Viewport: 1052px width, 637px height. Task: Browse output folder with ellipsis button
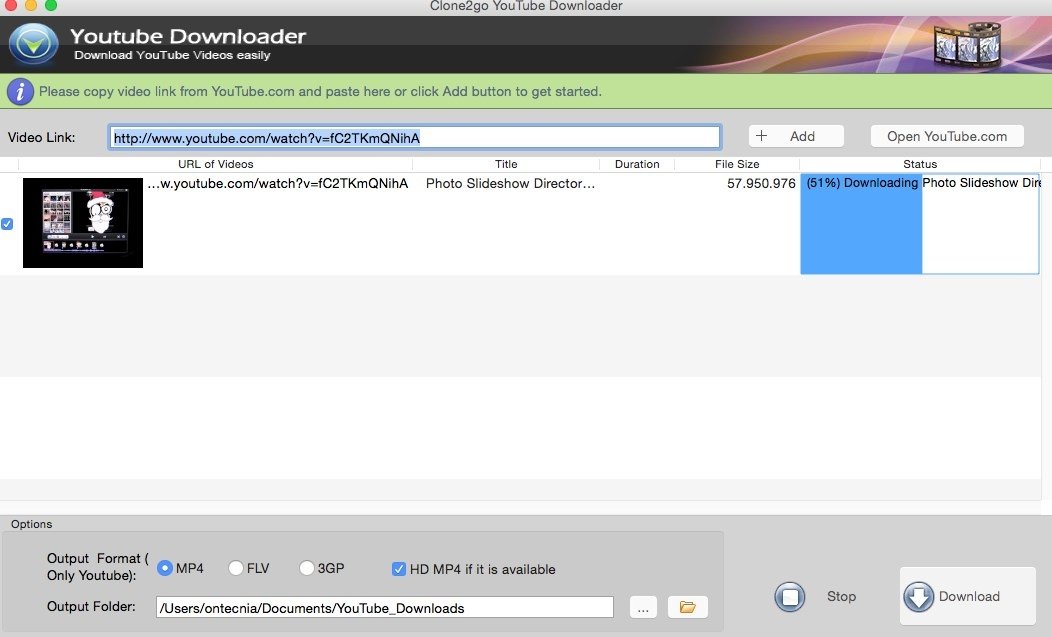coord(643,607)
